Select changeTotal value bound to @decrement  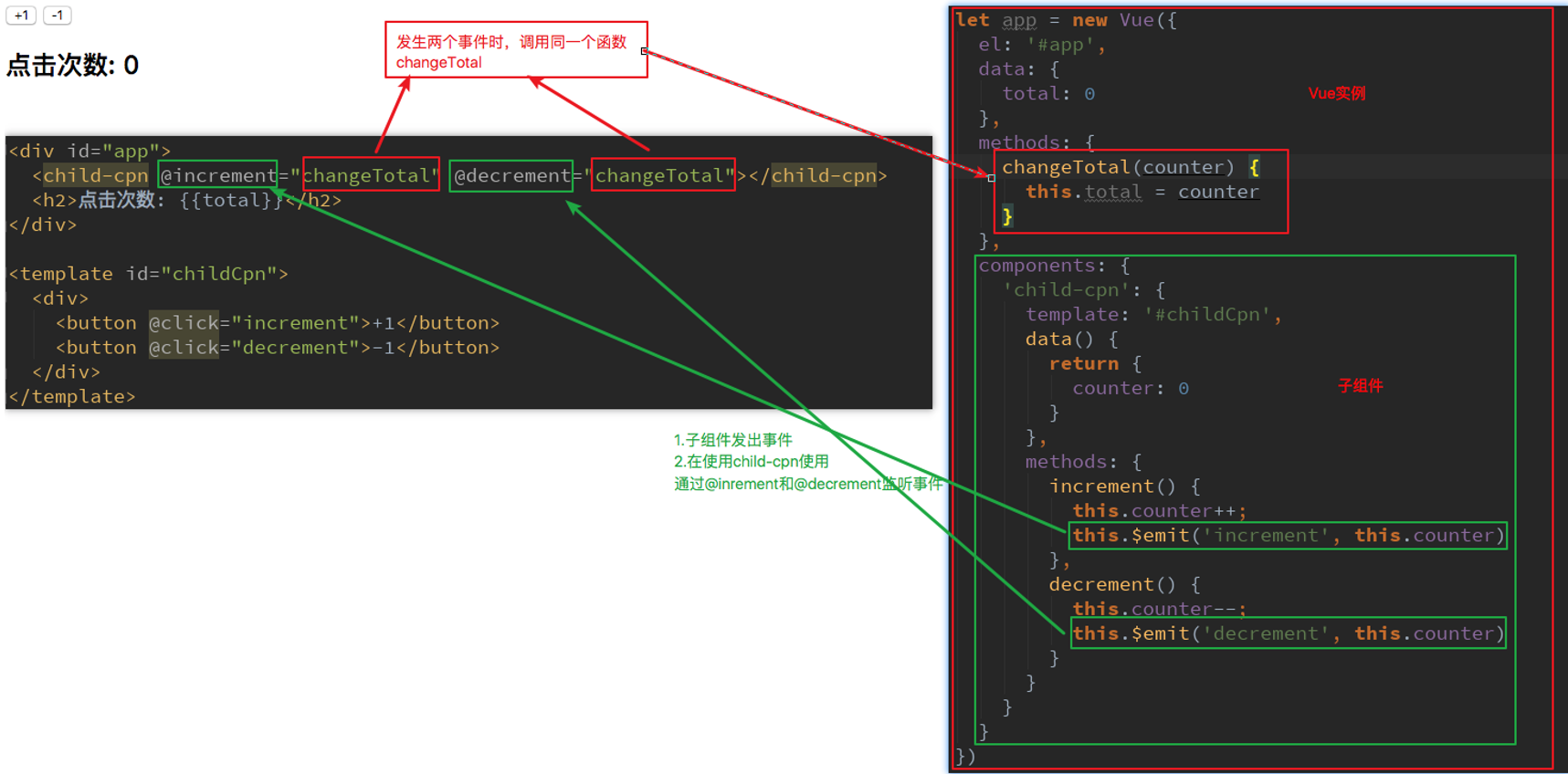[x=663, y=175]
